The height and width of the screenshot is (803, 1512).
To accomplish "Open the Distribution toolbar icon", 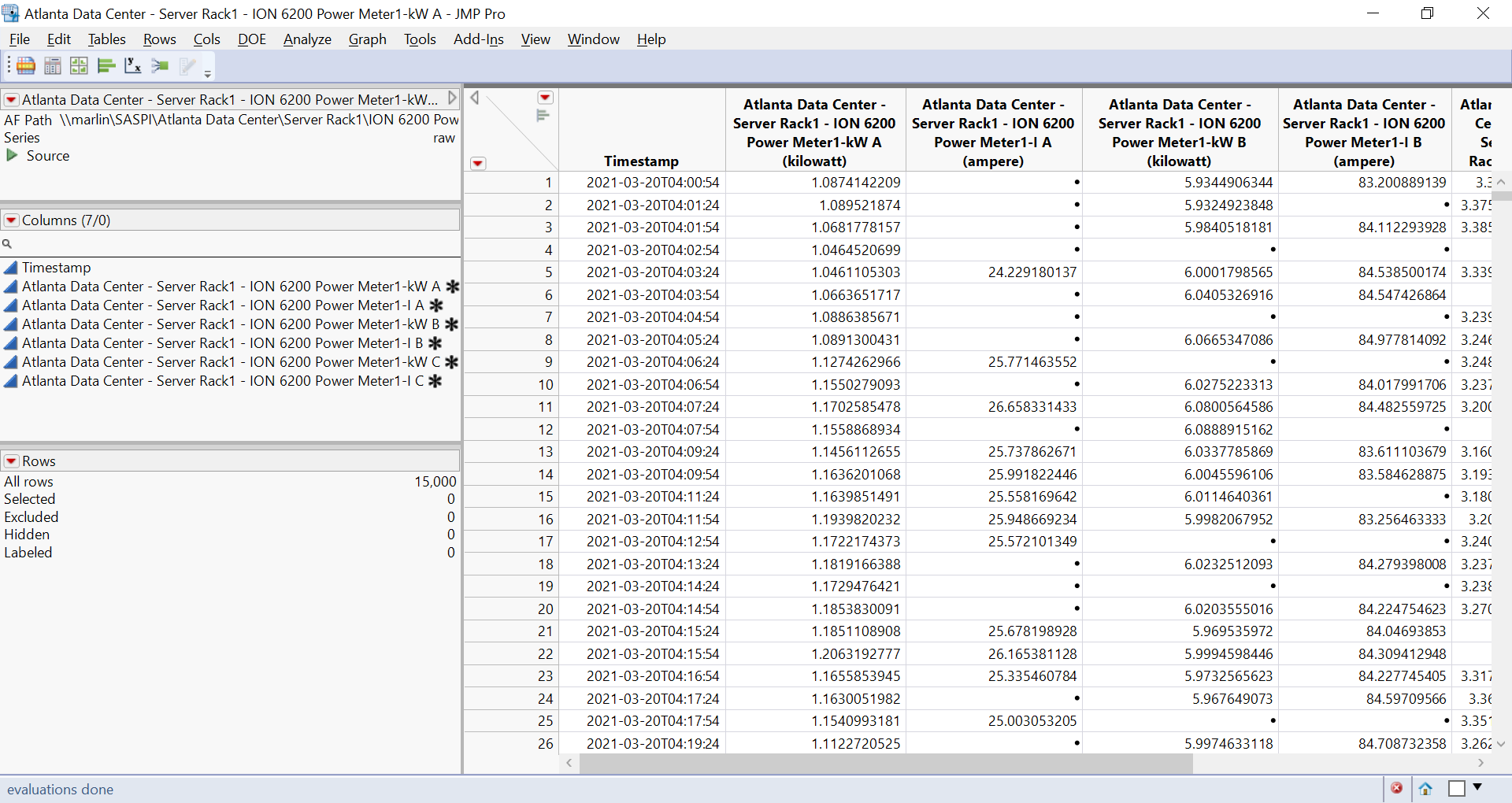I will 106,66.
